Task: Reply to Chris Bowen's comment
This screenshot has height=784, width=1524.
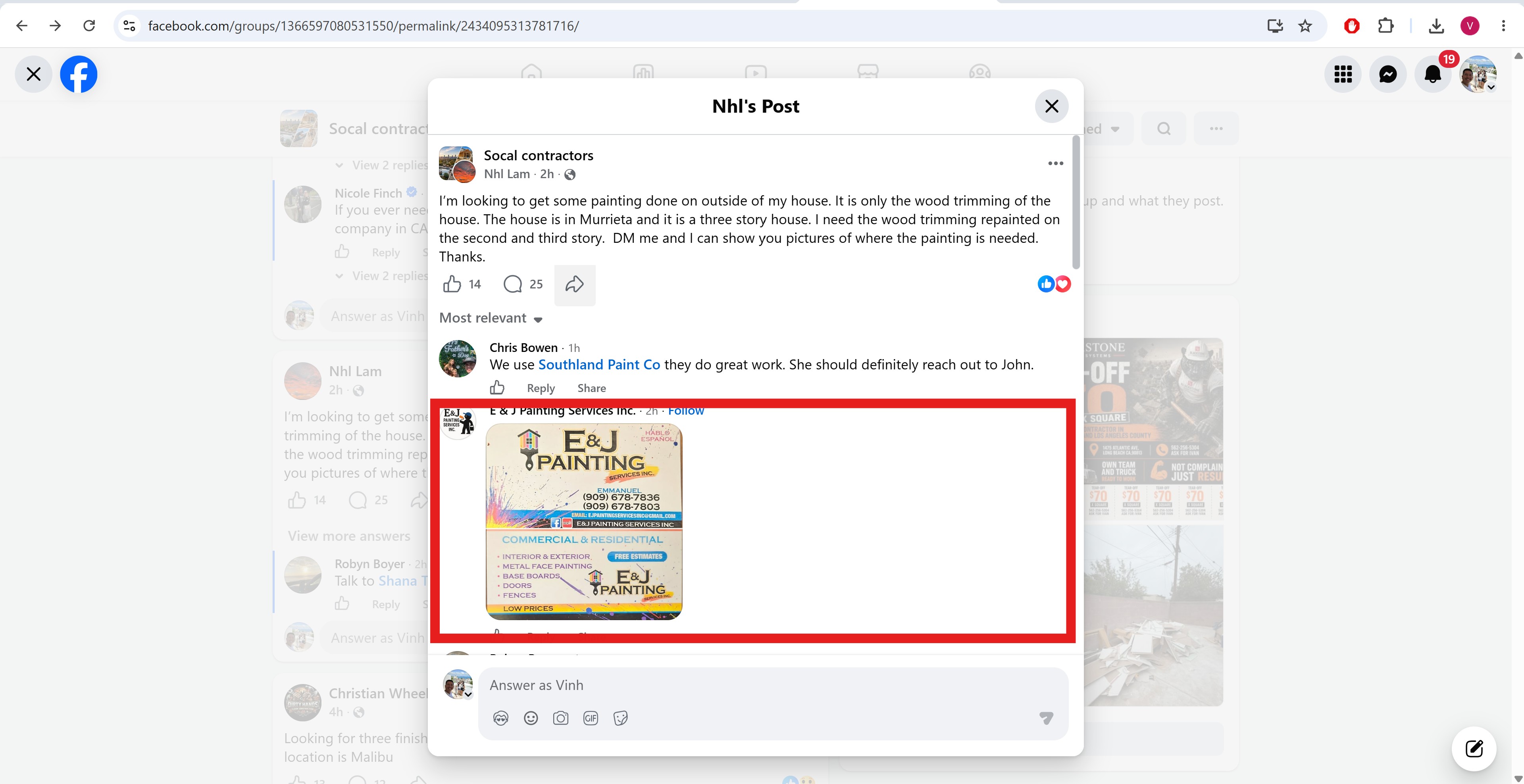Action: [x=541, y=388]
